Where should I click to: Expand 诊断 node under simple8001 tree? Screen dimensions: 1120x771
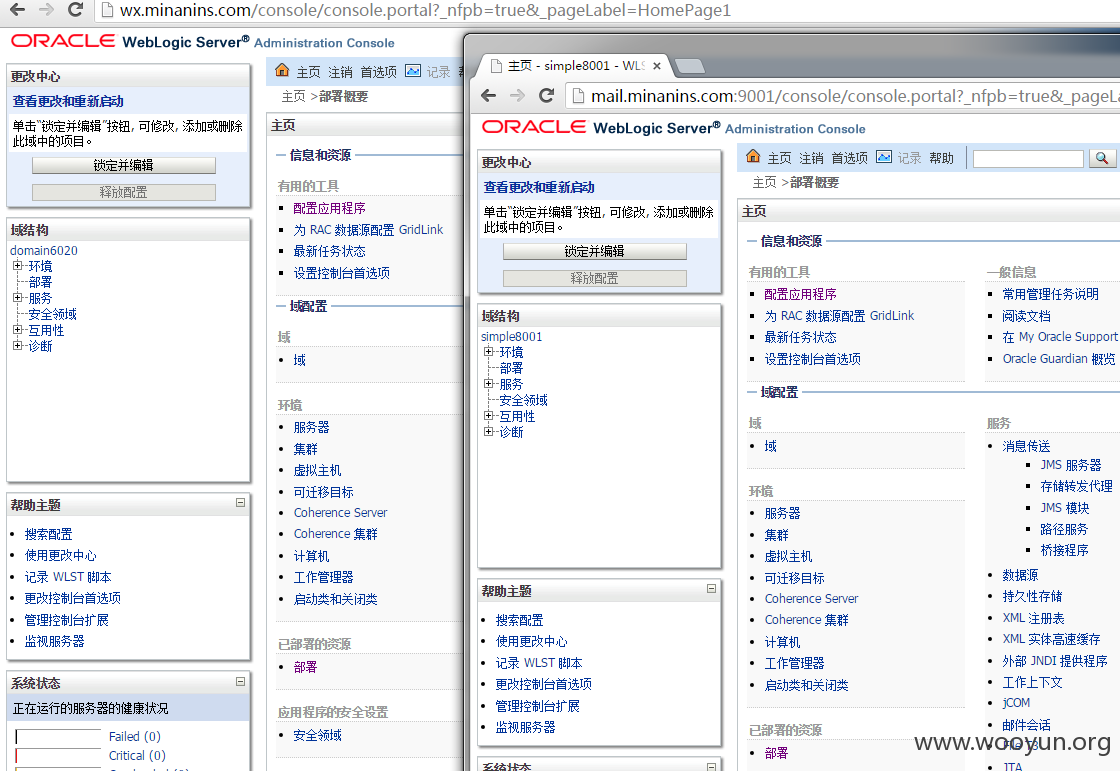coord(489,431)
